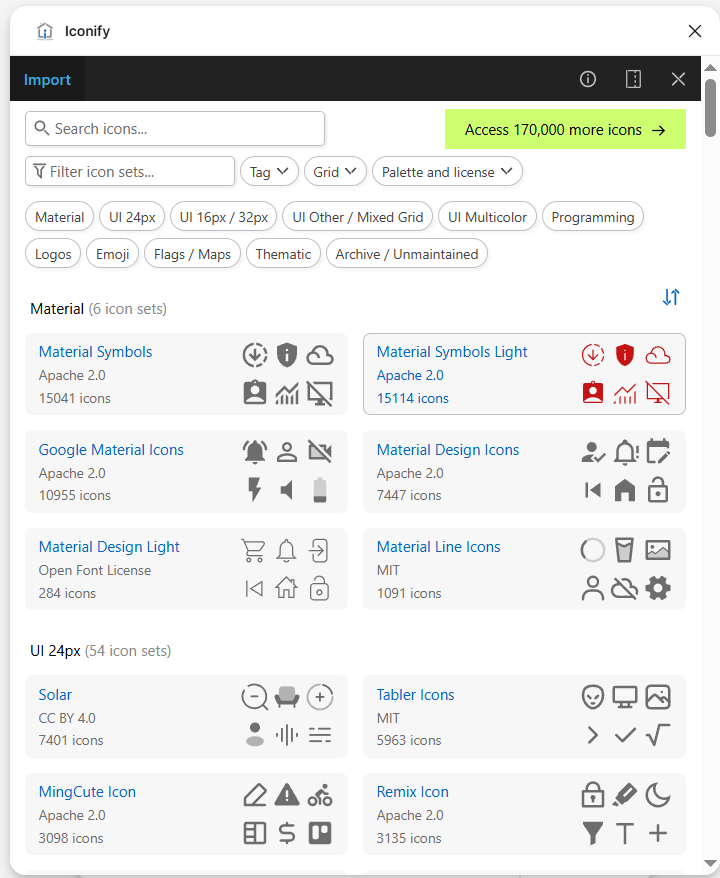Click image icon in Material Line Icons card
The height and width of the screenshot is (878, 720).
click(658, 550)
